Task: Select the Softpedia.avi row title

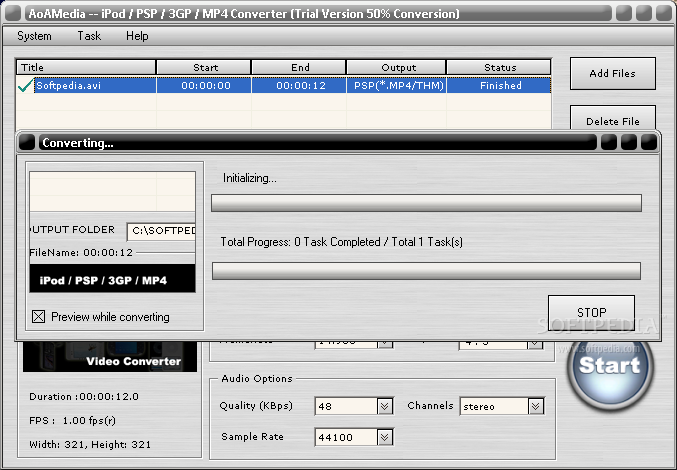Action: click(68, 85)
